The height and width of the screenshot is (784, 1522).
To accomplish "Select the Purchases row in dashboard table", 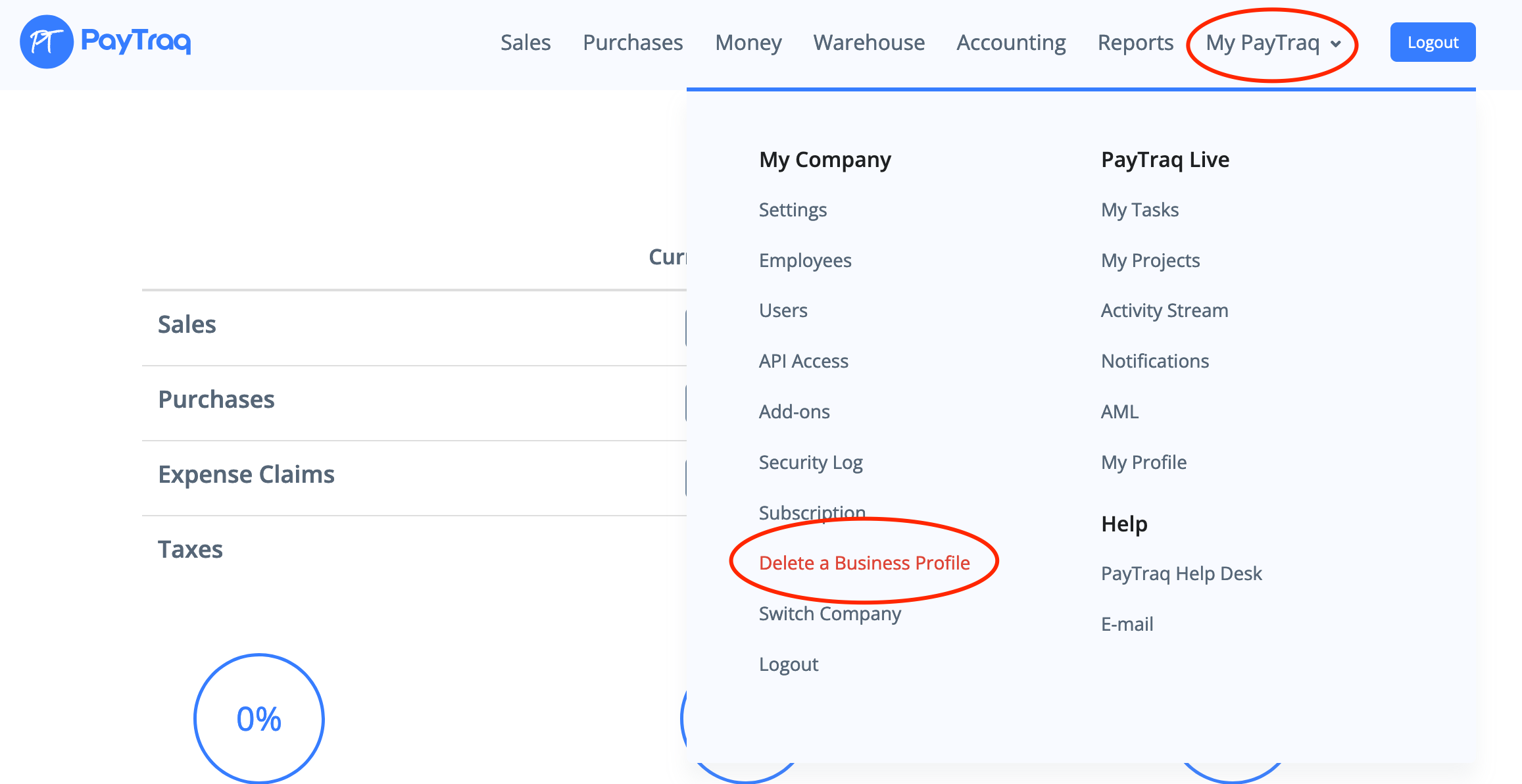I will [x=414, y=403].
